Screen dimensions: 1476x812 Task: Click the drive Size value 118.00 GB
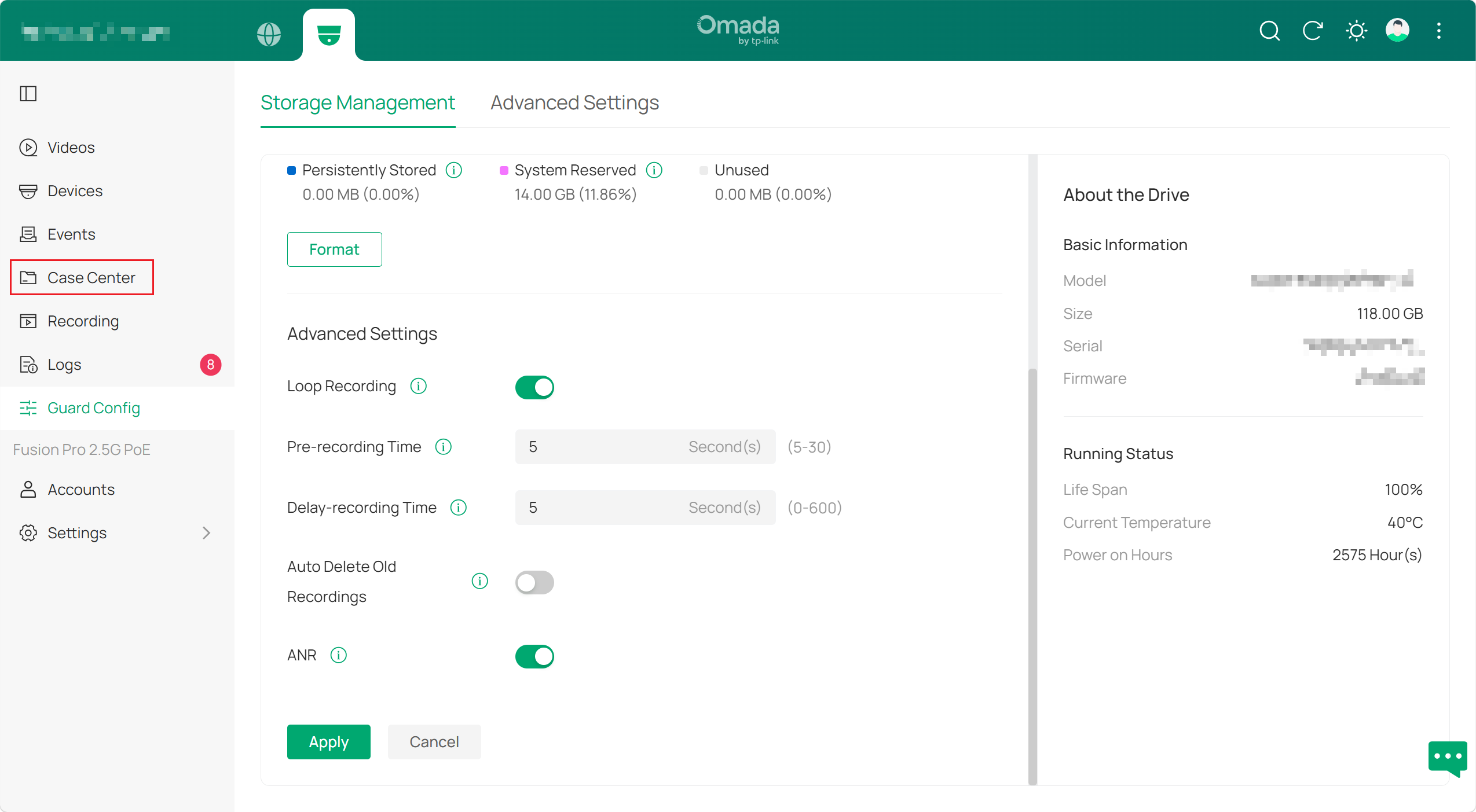(x=1390, y=314)
